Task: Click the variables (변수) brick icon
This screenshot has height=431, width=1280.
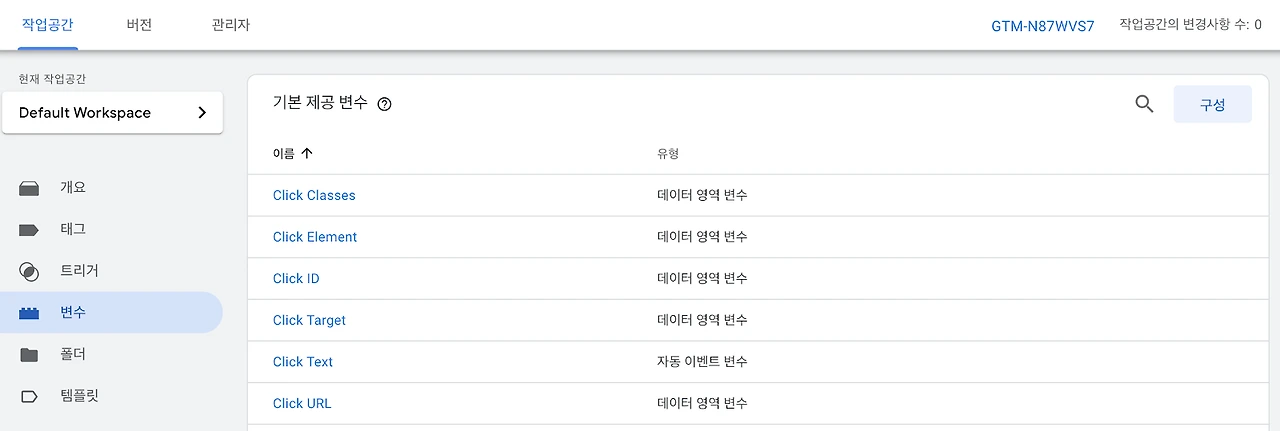Action: (x=29, y=313)
